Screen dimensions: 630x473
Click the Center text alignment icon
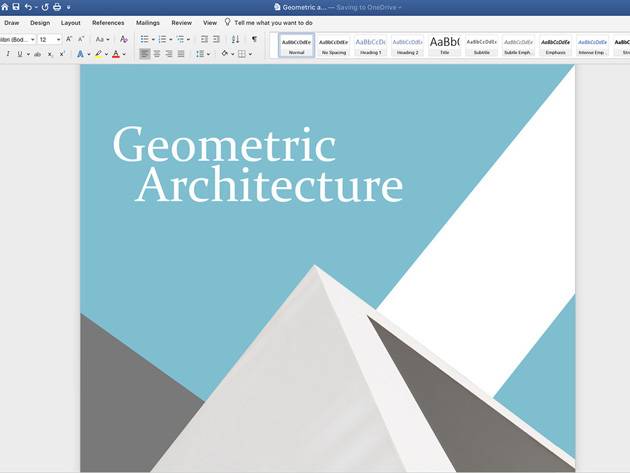(x=157, y=54)
